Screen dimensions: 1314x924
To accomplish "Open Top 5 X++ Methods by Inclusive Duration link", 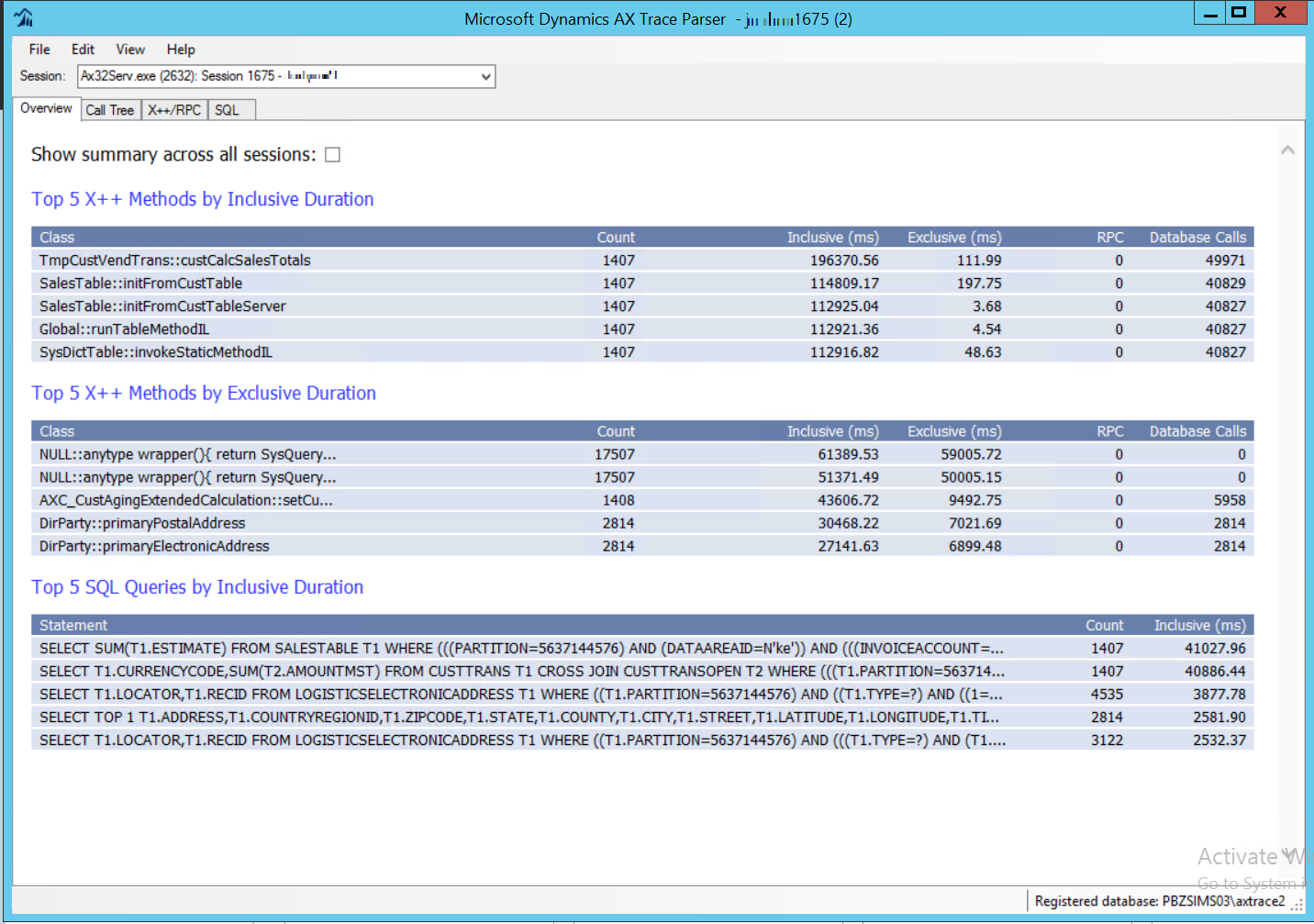I will 203,199.
